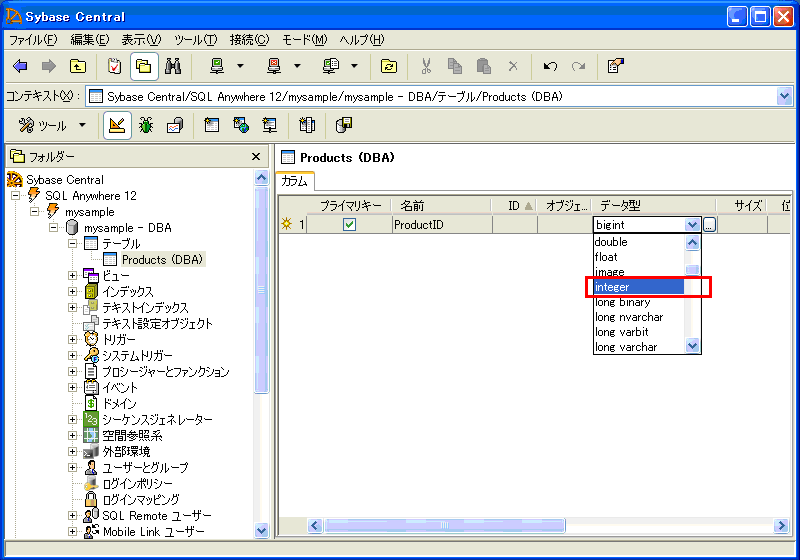The image size is (800, 560).
Task: Click the green connect computer icon
Action: click(217, 66)
